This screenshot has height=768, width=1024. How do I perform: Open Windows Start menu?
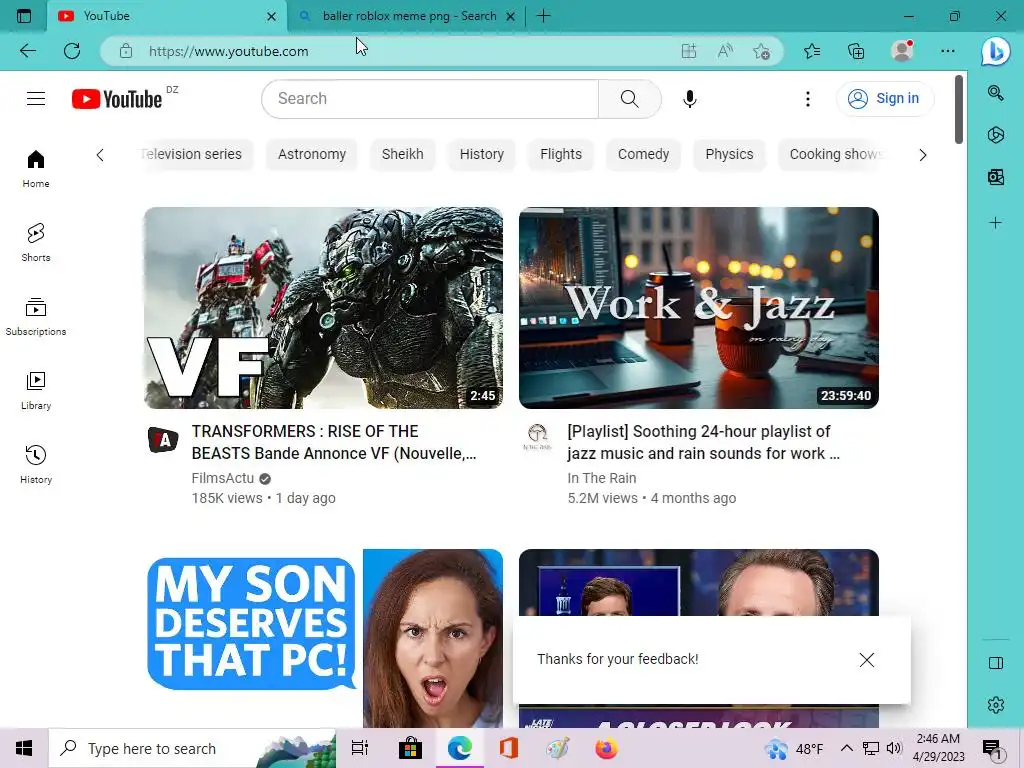coord(24,748)
